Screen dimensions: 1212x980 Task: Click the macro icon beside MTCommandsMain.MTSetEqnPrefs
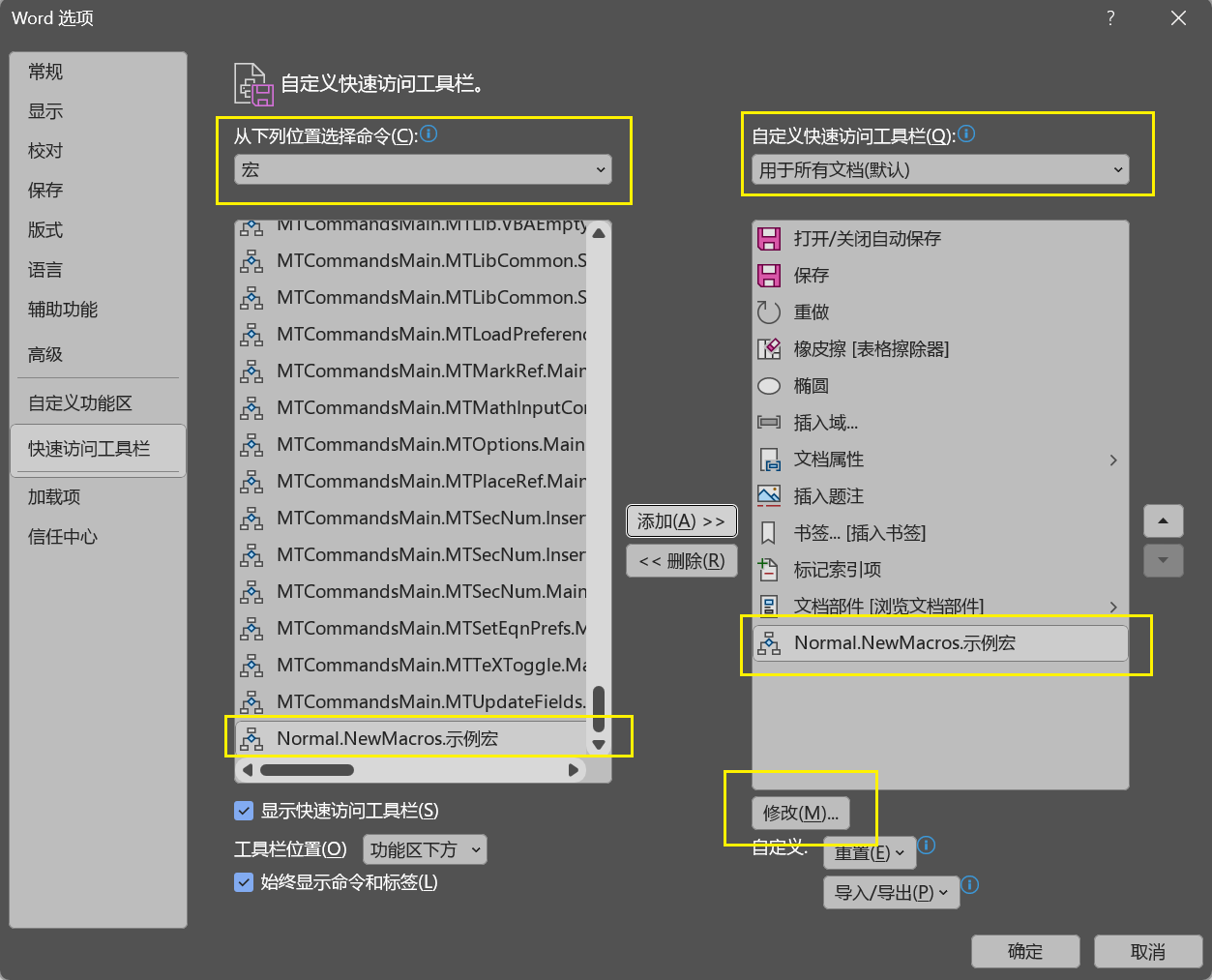coord(251,629)
